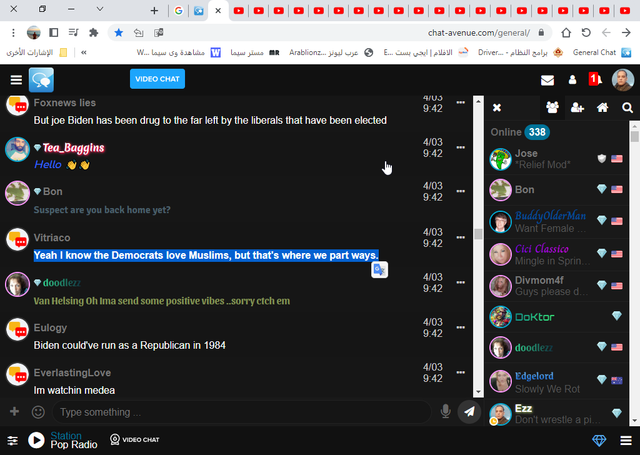Click EverlastingLove username in chat
The width and height of the screenshot is (640, 455).
(72, 373)
